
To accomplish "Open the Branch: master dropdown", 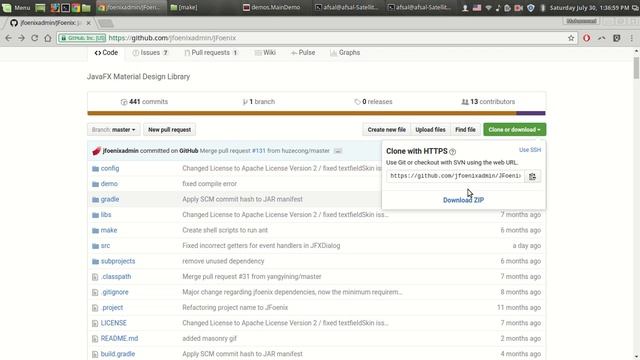I will tap(113, 130).
